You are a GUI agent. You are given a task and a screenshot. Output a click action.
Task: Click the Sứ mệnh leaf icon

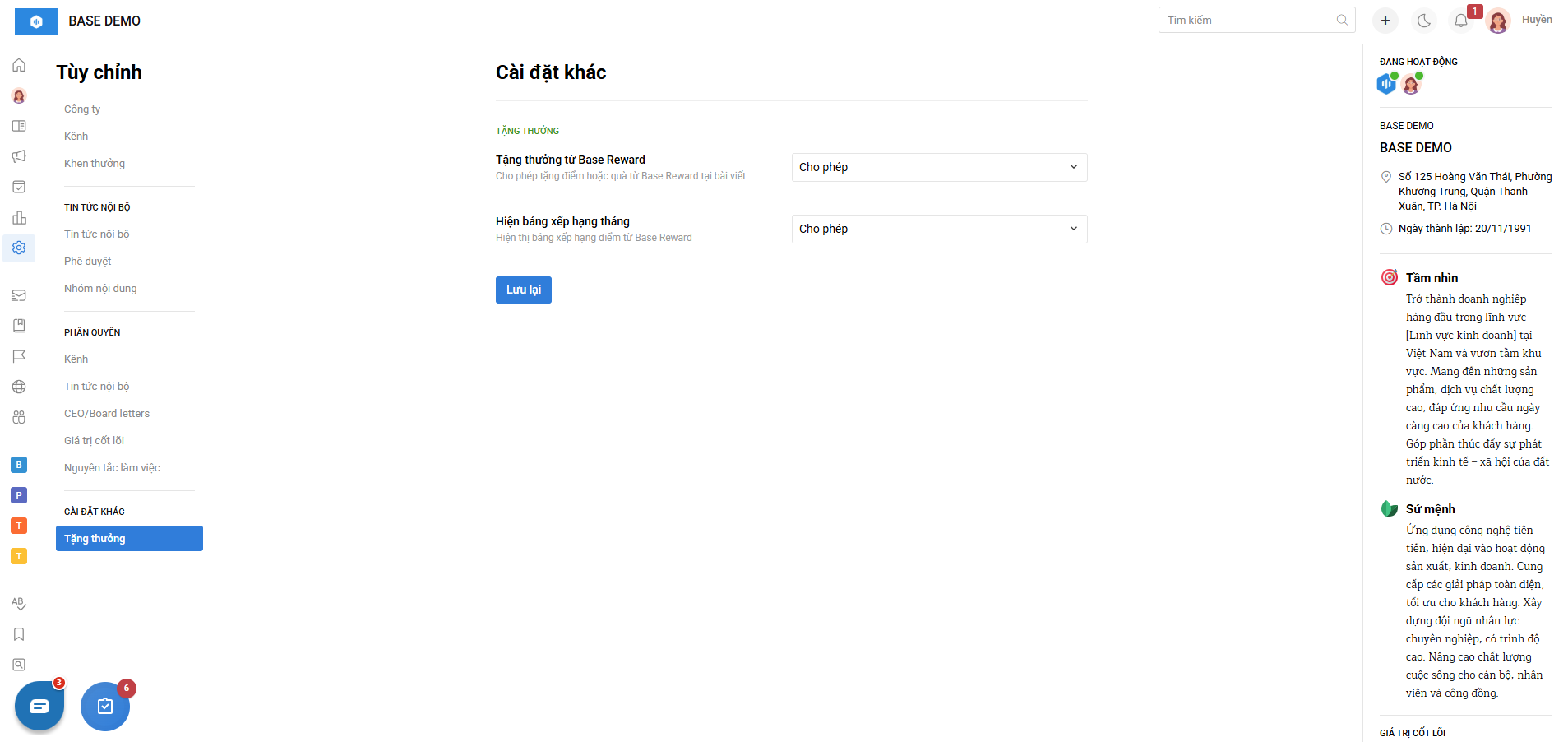(x=1390, y=508)
